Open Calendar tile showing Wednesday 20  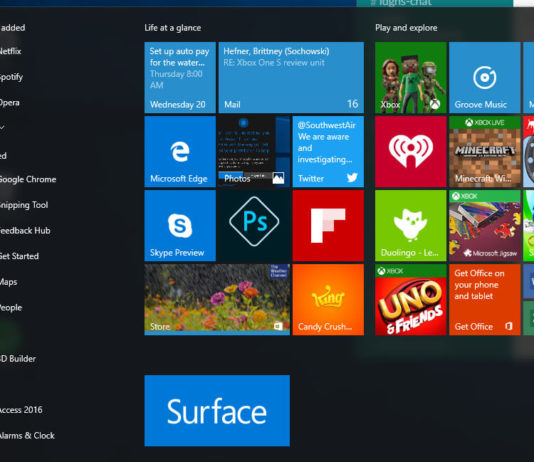coord(180,78)
